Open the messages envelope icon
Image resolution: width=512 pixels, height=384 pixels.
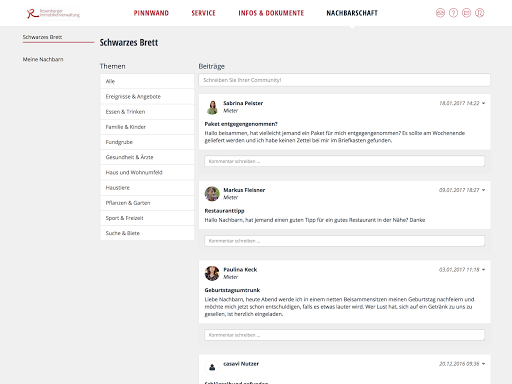(466, 13)
